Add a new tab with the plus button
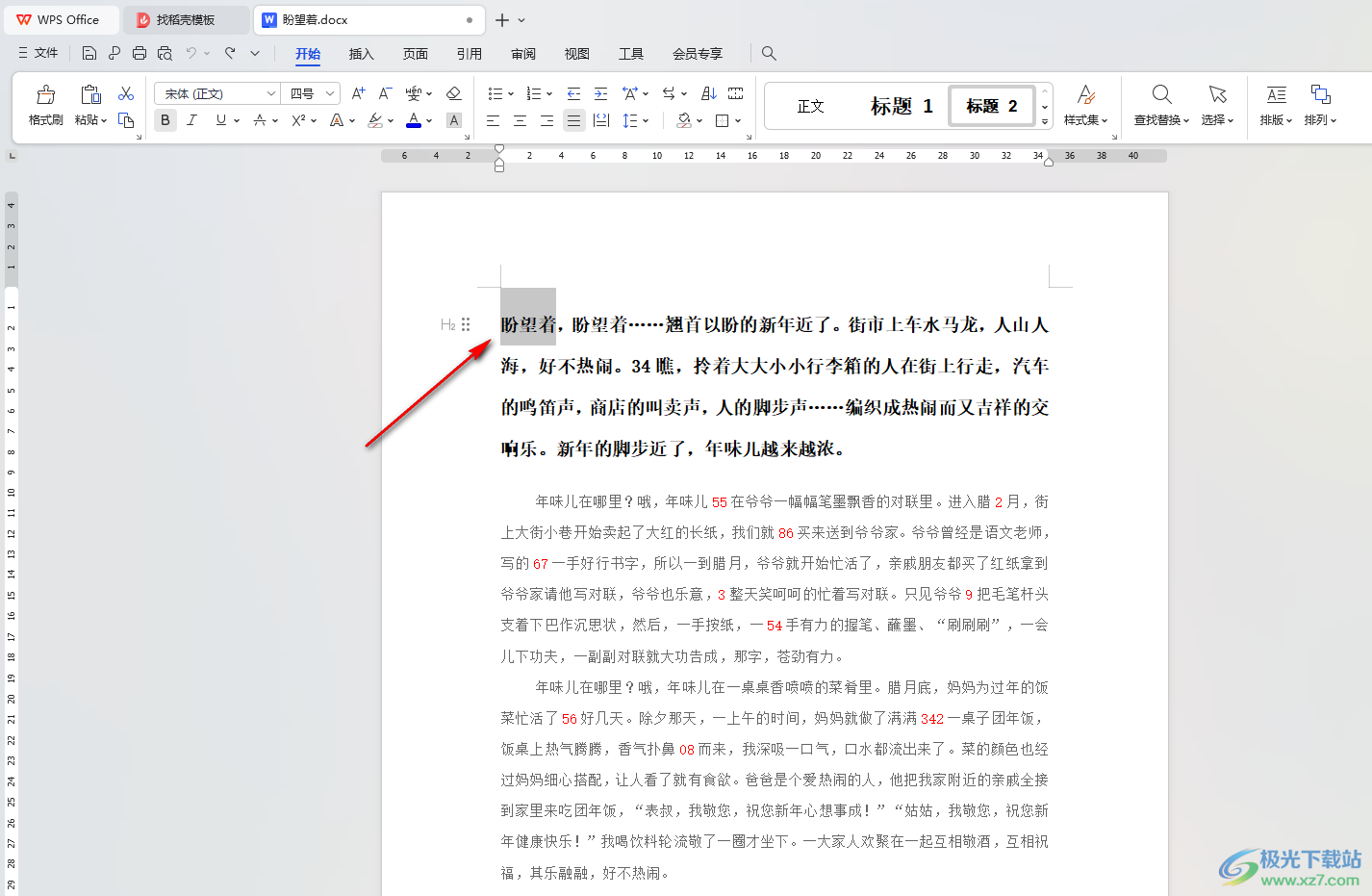The width and height of the screenshot is (1372, 896). point(501,19)
